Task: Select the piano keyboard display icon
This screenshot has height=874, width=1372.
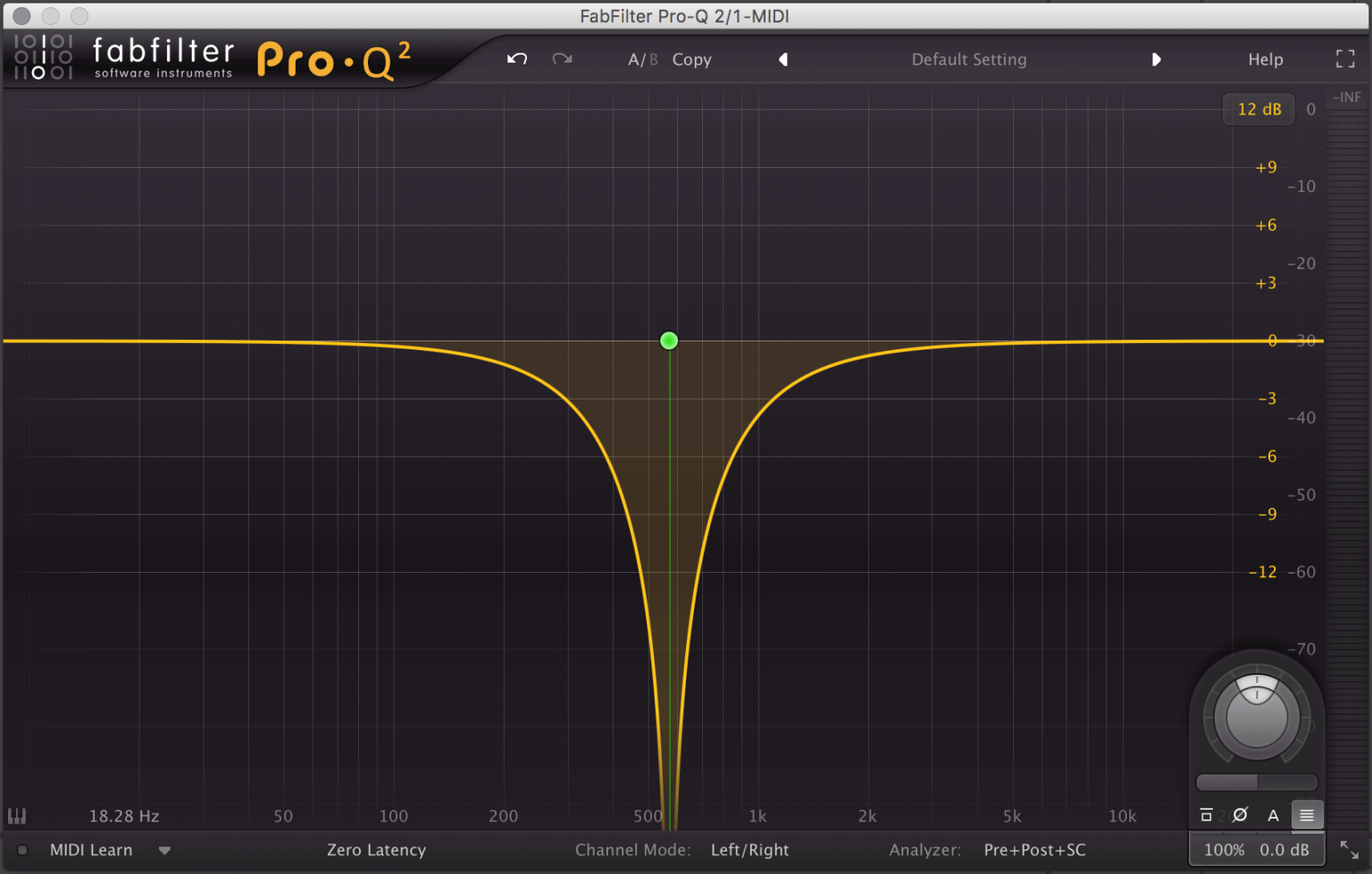Action: click(16, 815)
